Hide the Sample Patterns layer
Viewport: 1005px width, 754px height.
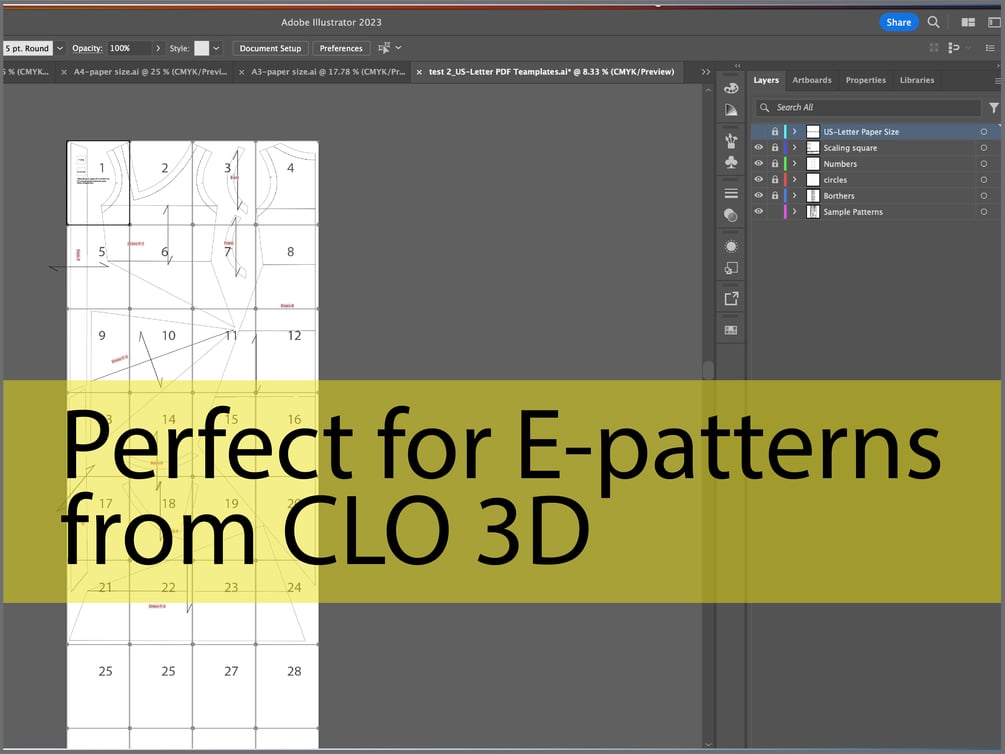click(x=759, y=212)
